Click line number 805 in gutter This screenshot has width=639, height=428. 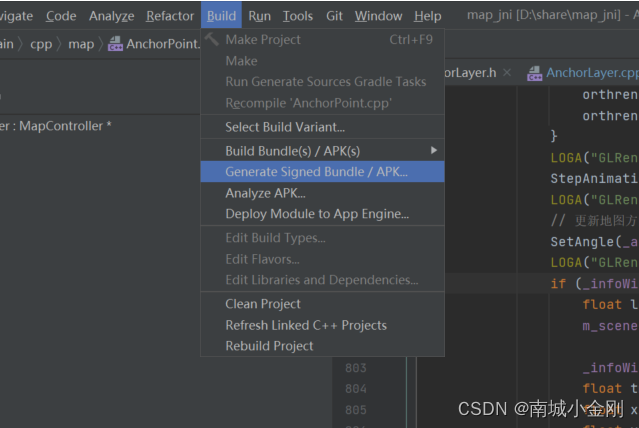356,410
